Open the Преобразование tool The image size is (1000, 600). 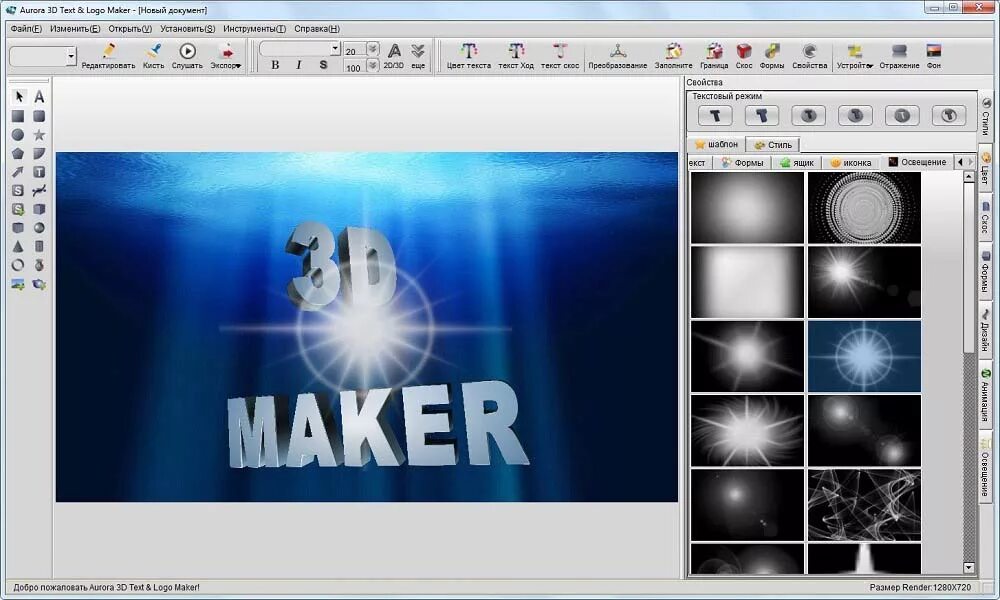(x=617, y=55)
